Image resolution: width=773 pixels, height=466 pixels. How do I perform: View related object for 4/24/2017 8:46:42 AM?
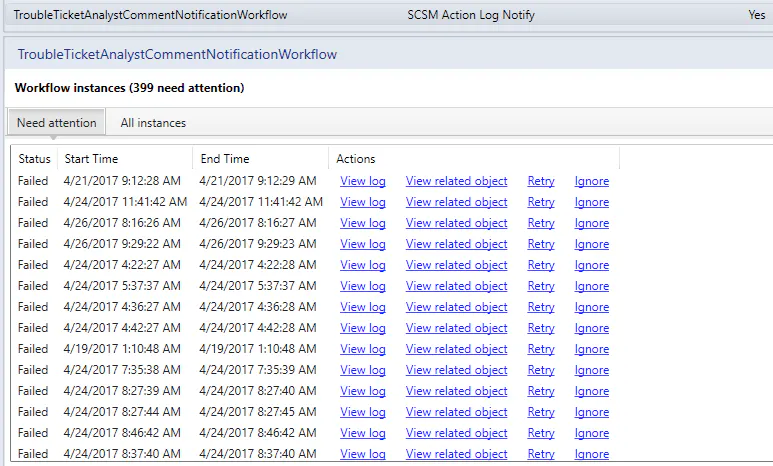(457, 432)
